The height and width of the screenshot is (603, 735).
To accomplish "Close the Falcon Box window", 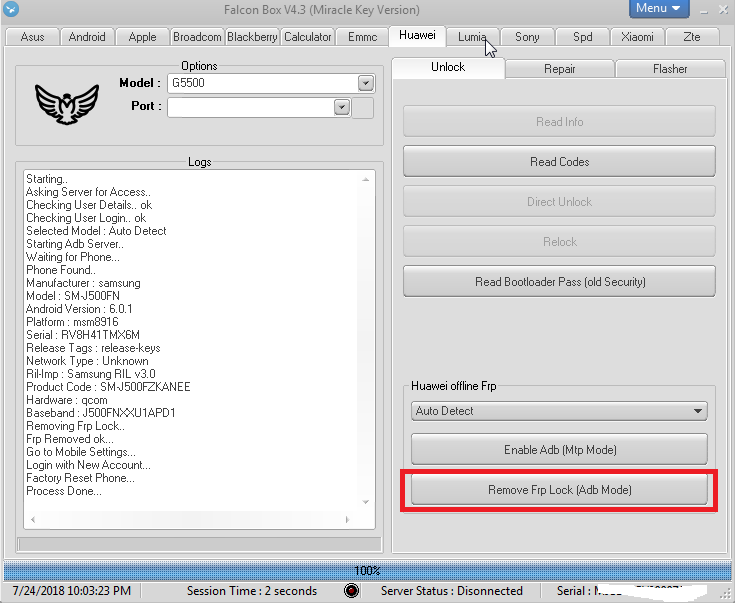I will click(723, 9).
